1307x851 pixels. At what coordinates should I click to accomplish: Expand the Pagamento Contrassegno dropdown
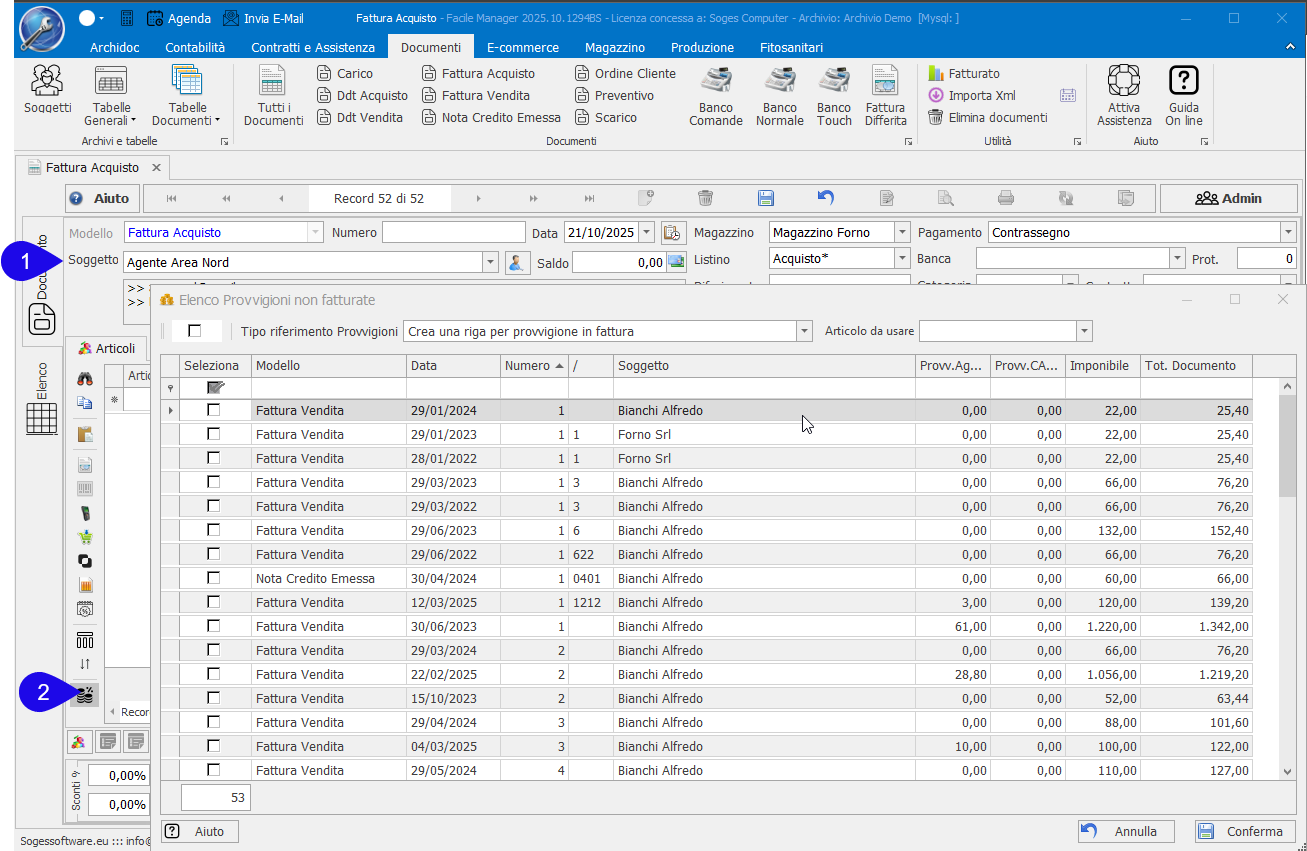[1287, 233]
